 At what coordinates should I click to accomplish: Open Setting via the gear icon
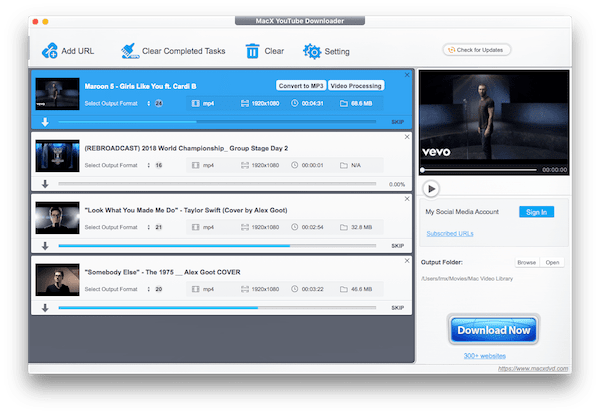[312, 51]
